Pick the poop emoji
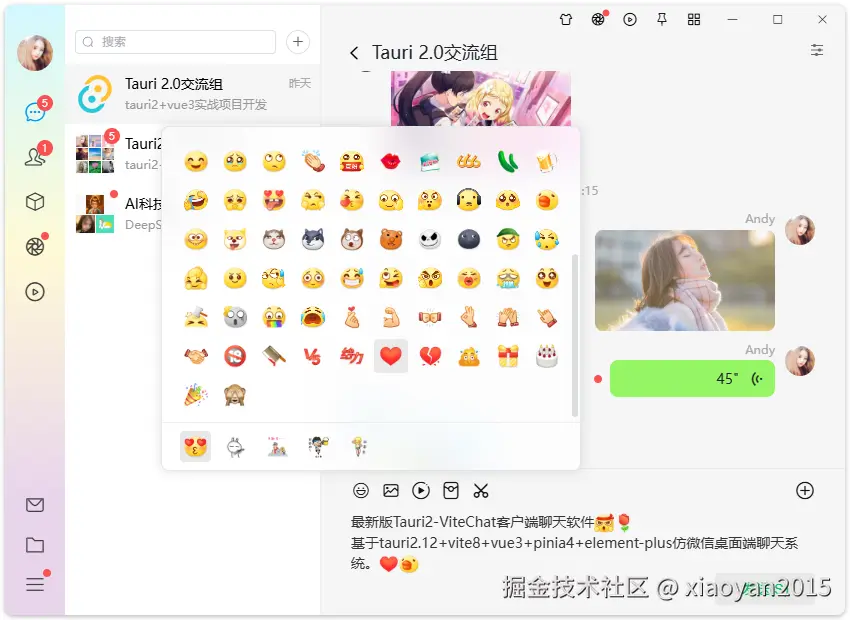The height and width of the screenshot is (620, 850). click(469, 356)
